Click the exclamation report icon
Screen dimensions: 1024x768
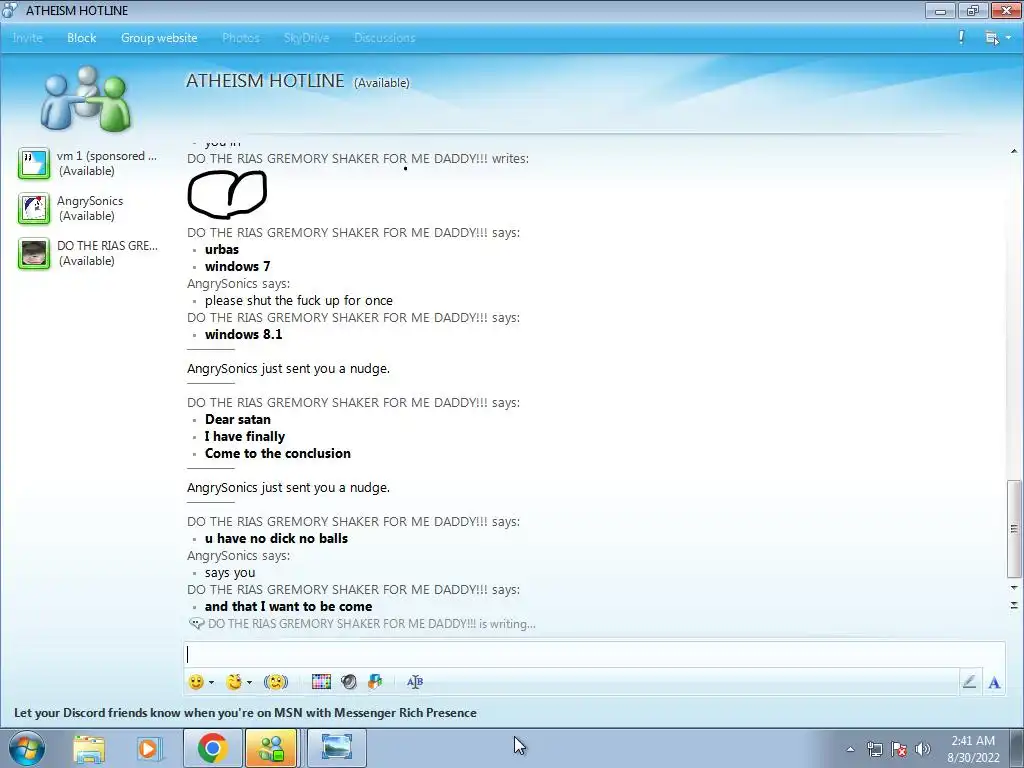(x=961, y=37)
